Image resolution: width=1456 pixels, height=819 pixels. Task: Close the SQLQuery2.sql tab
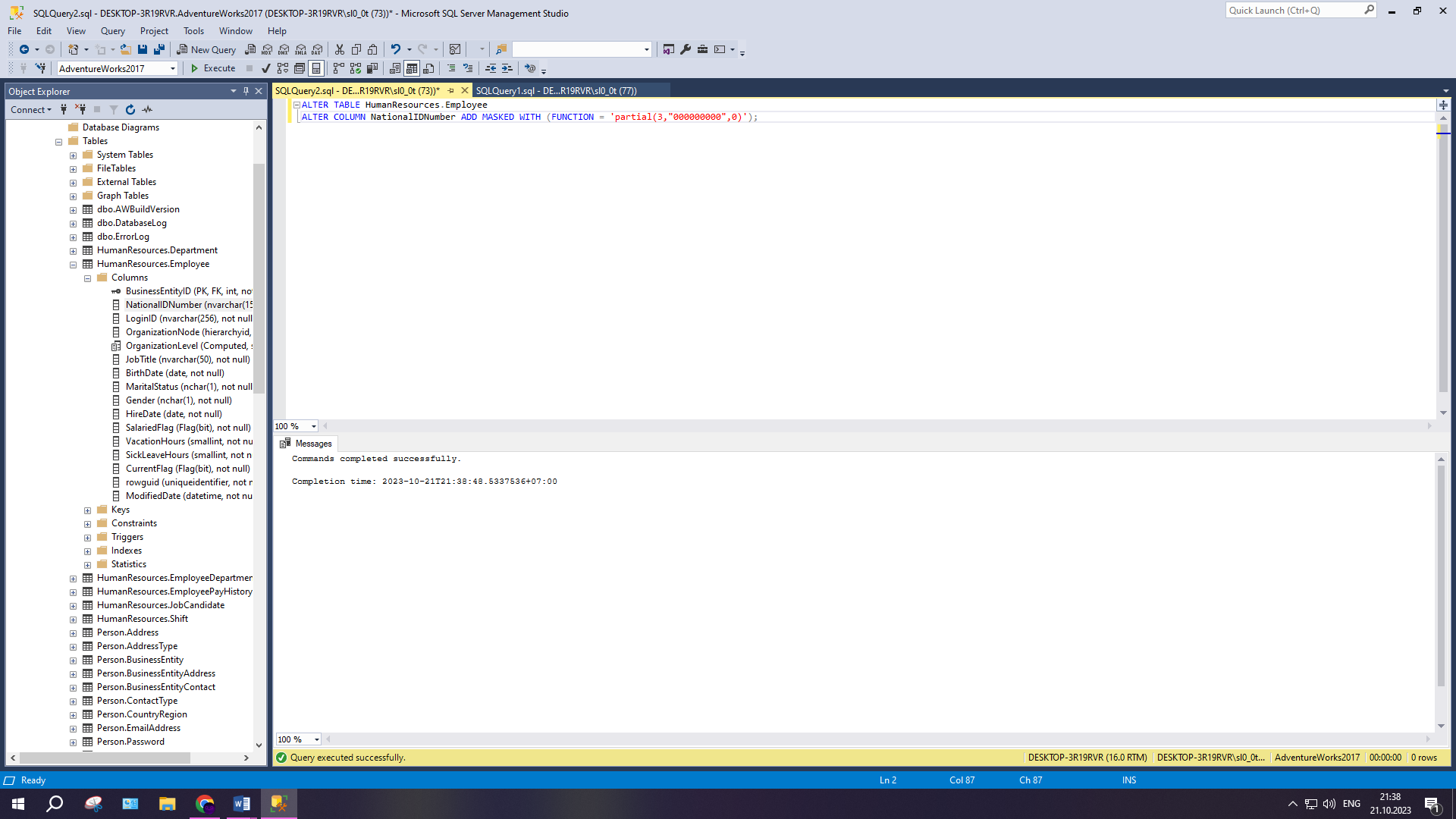point(466,90)
